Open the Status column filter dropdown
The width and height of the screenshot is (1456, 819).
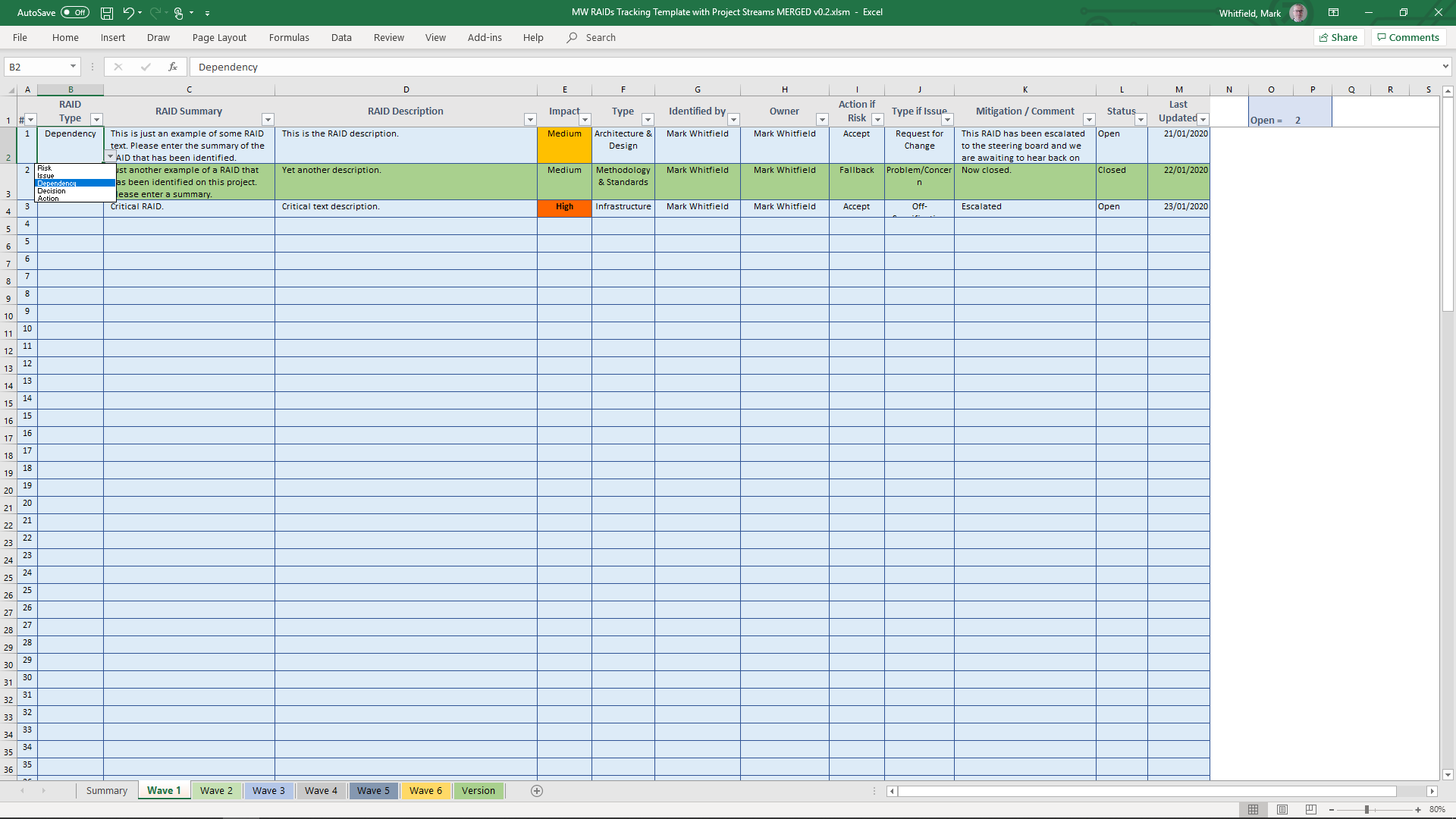(x=1141, y=120)
